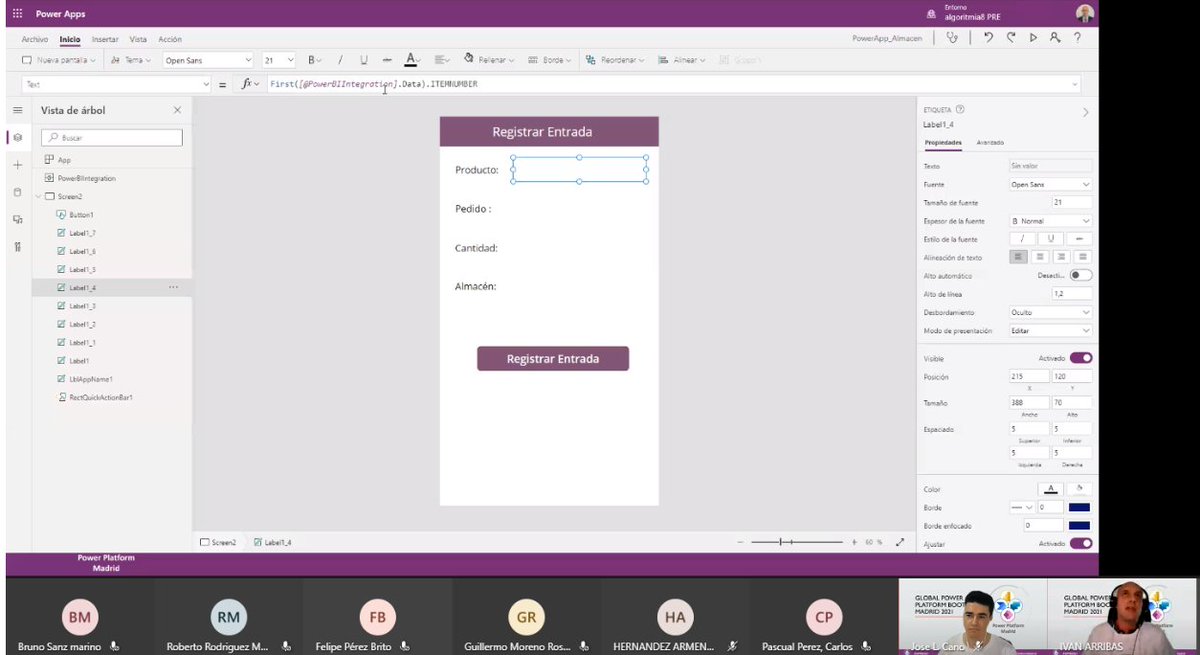1200x655 pixels.
Task: Select Tree view layers icon in left rail
Action: pyautogui.click(x=17, y=137)
